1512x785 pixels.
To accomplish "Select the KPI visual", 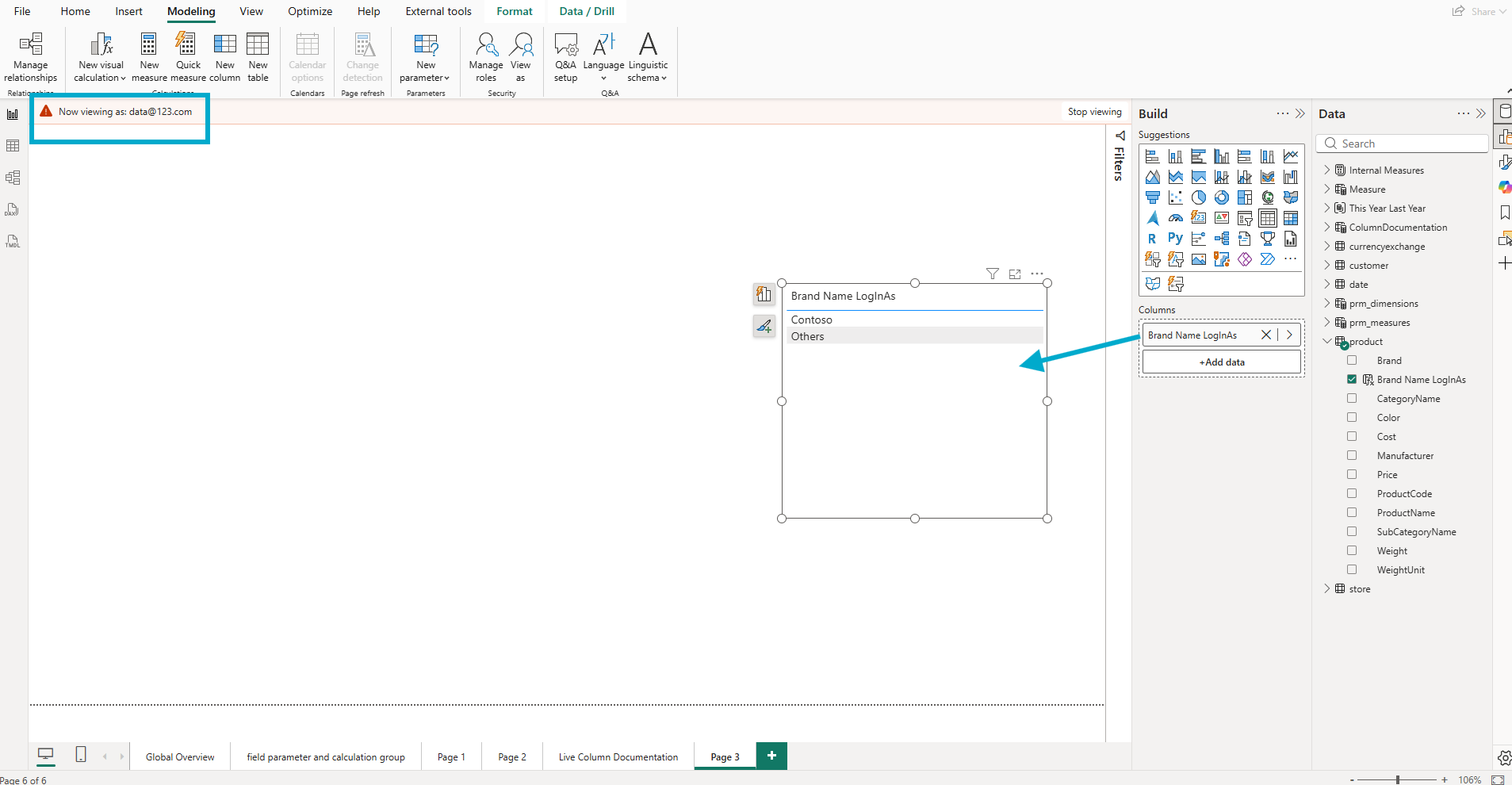I will point(1221,218).
